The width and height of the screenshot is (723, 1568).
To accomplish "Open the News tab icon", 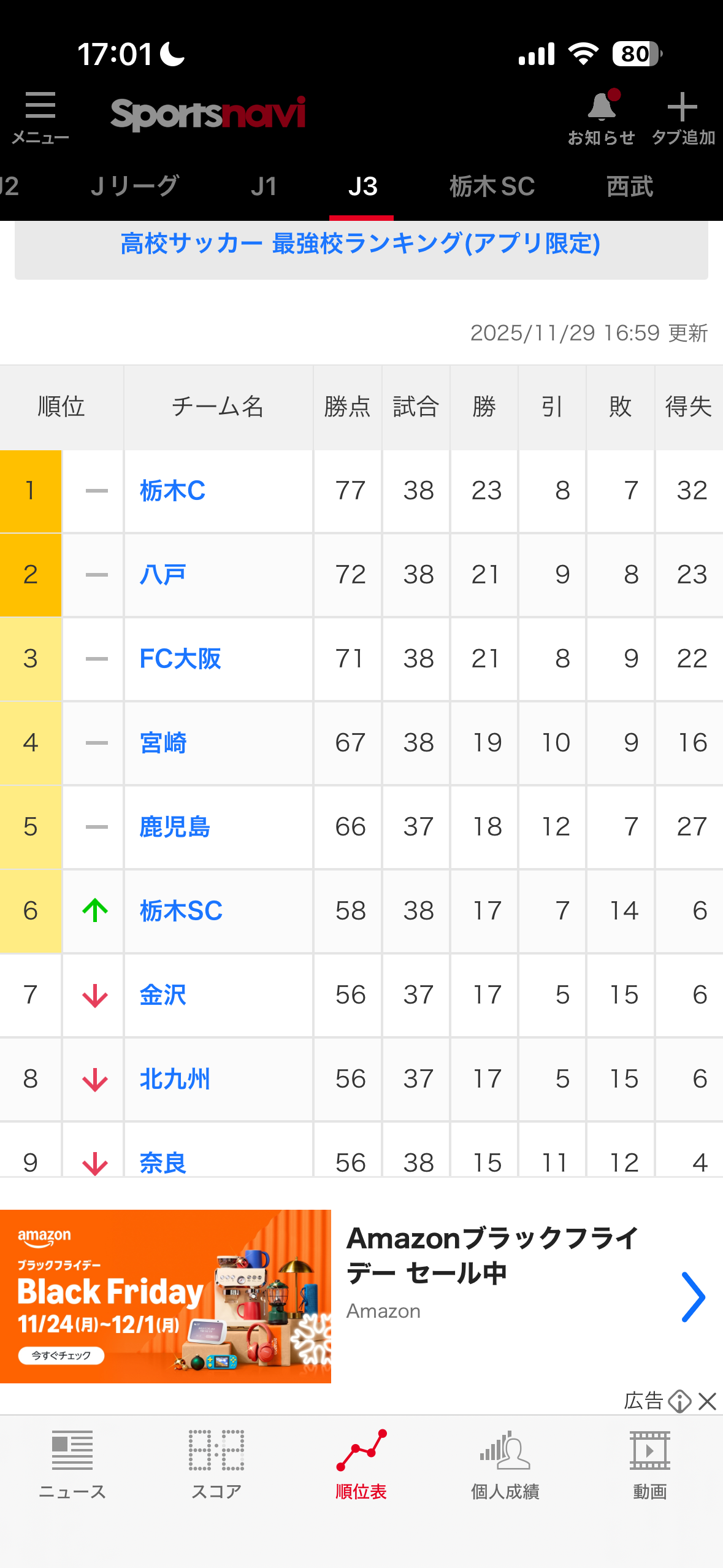I will [72, 1451].
